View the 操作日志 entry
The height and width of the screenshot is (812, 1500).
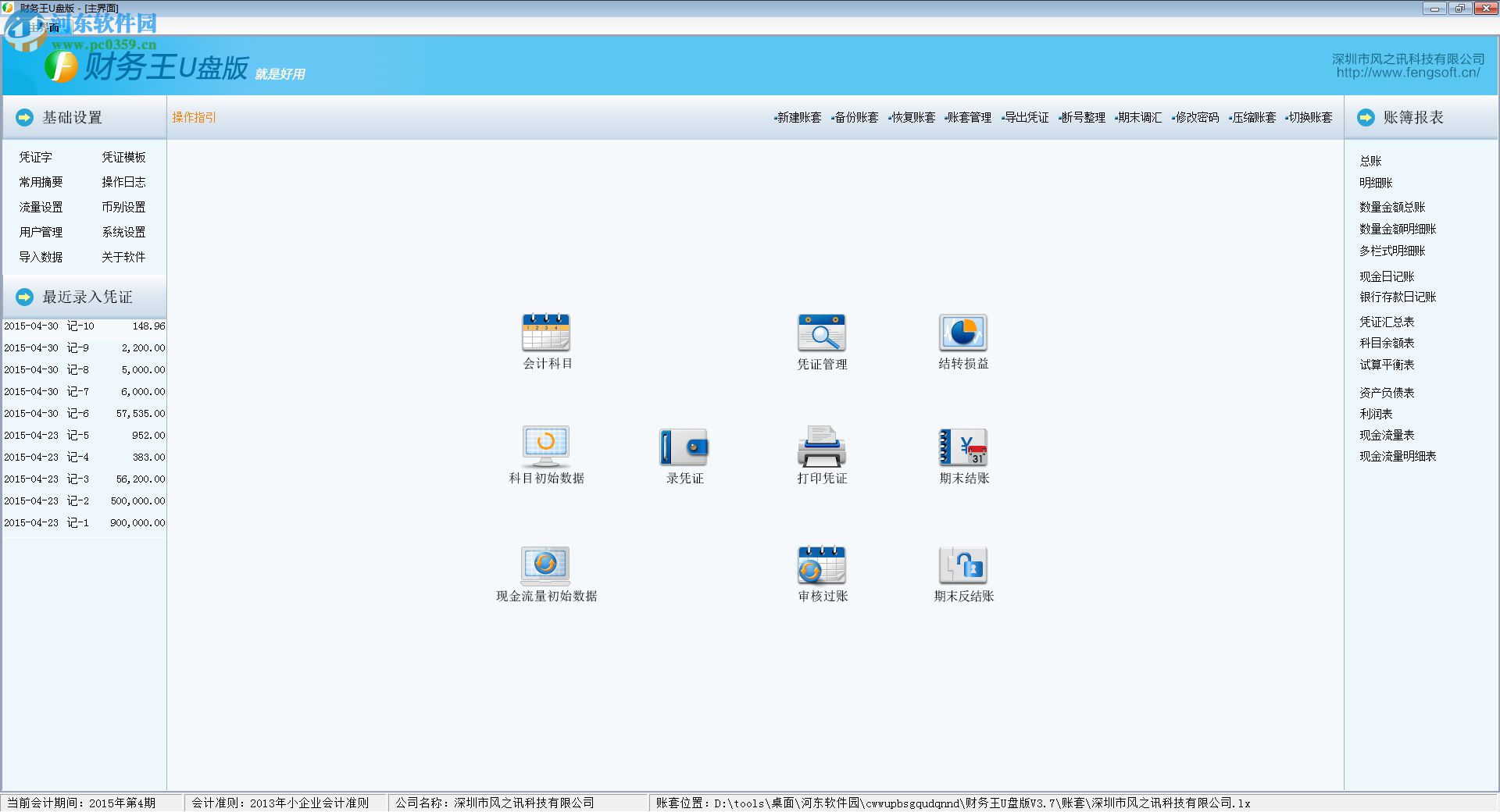pos(123,183)
